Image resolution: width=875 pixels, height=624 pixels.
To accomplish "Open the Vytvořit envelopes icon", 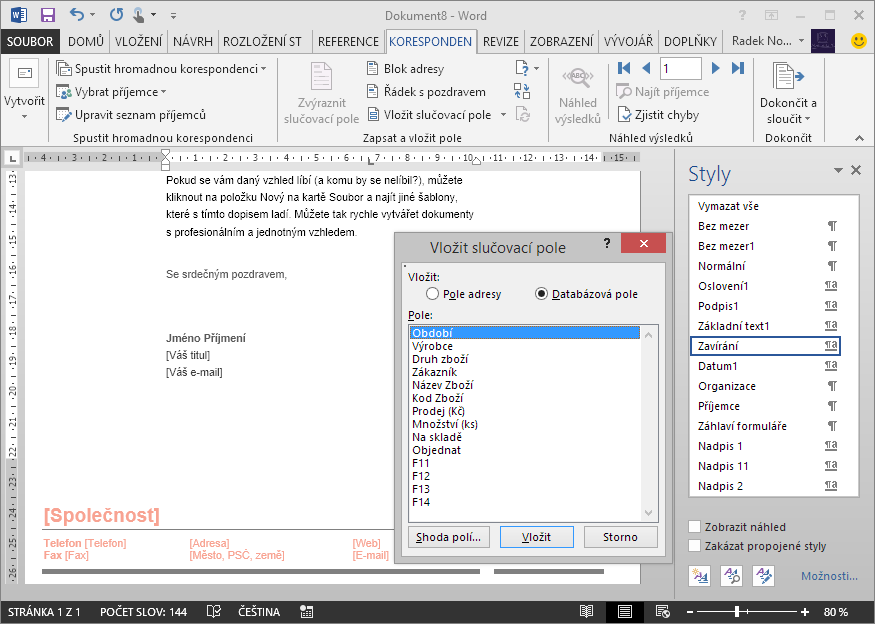I will coord(24,73).
